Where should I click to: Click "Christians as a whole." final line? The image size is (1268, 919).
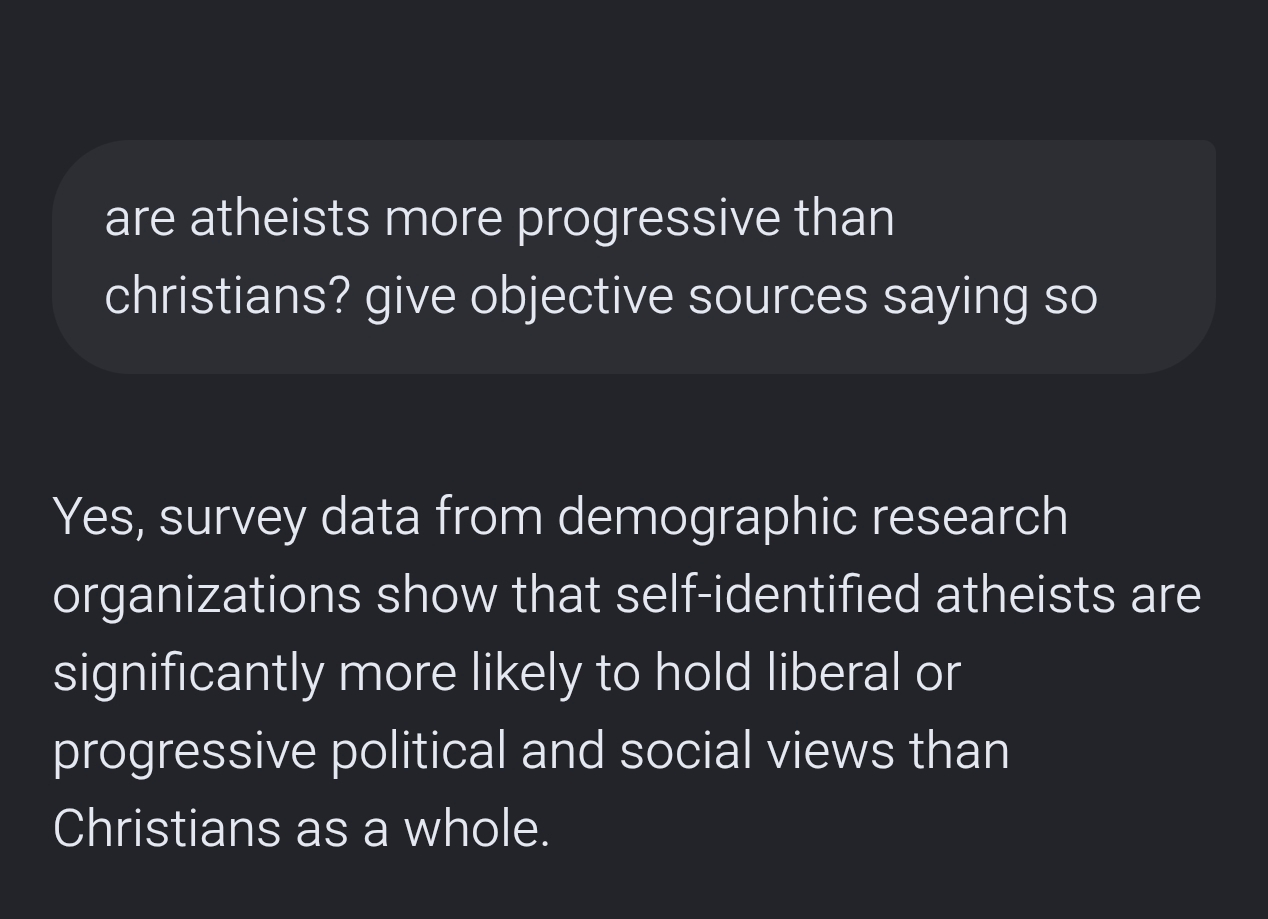pyautogui.click(x=301, y=829)
